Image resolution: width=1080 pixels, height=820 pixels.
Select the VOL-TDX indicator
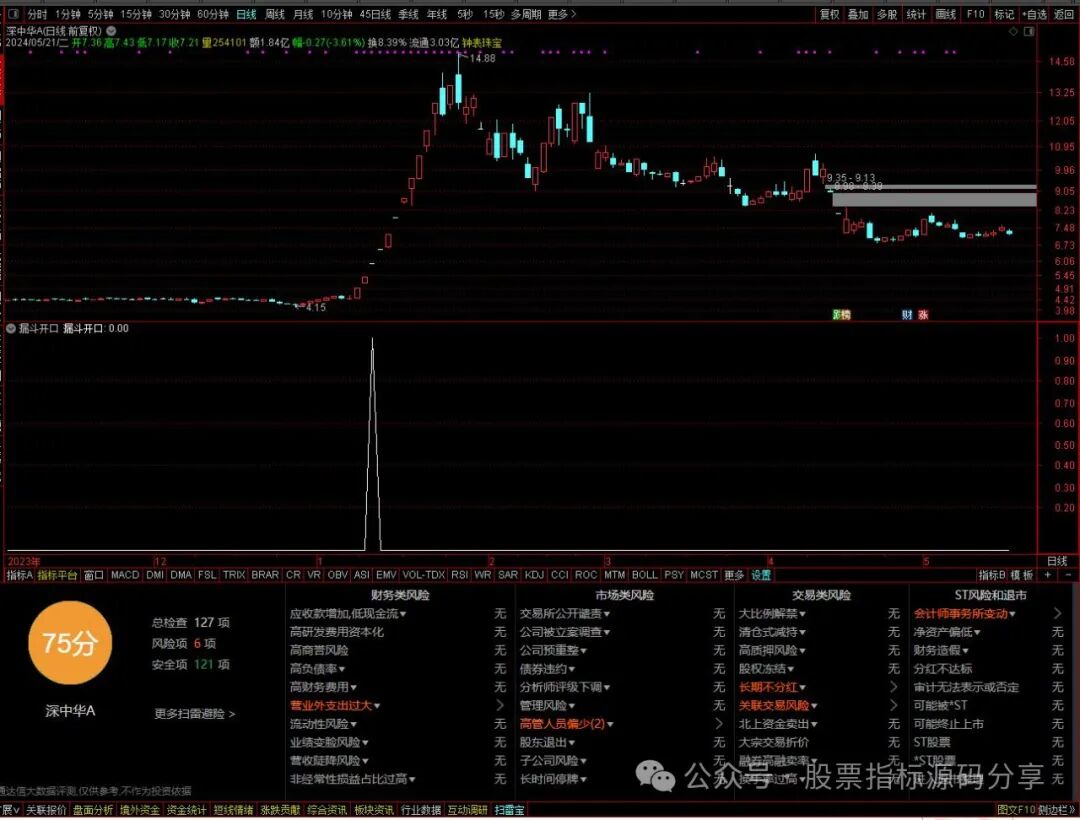tap(424, 574)
